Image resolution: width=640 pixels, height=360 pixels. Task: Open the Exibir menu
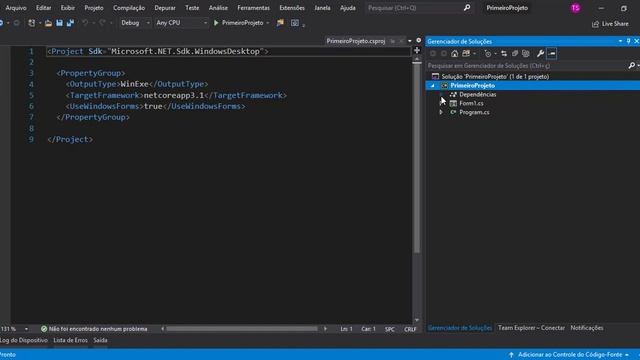tap(68, 8)
